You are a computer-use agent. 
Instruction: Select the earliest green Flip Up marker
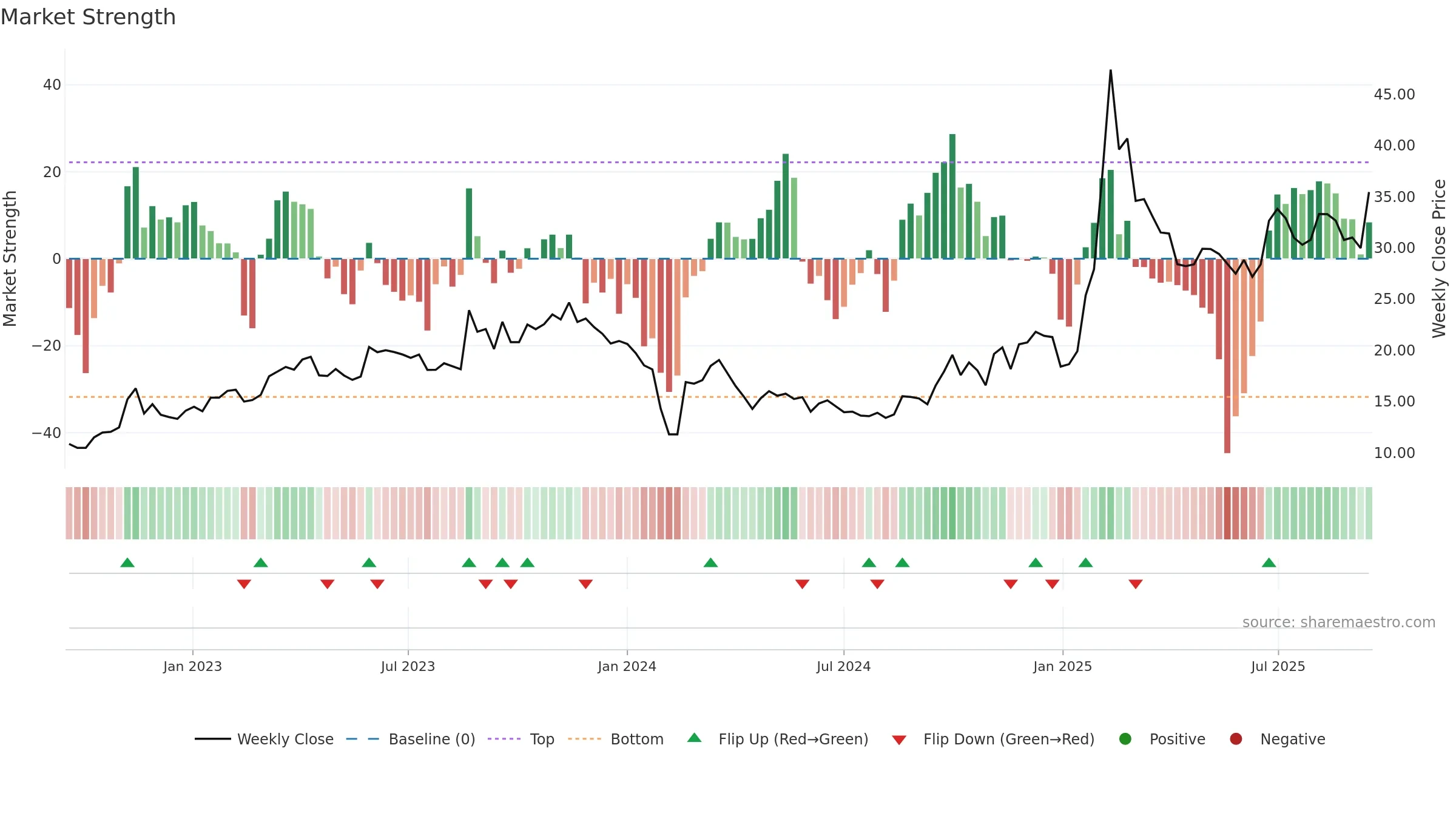(x=127, y=562)
